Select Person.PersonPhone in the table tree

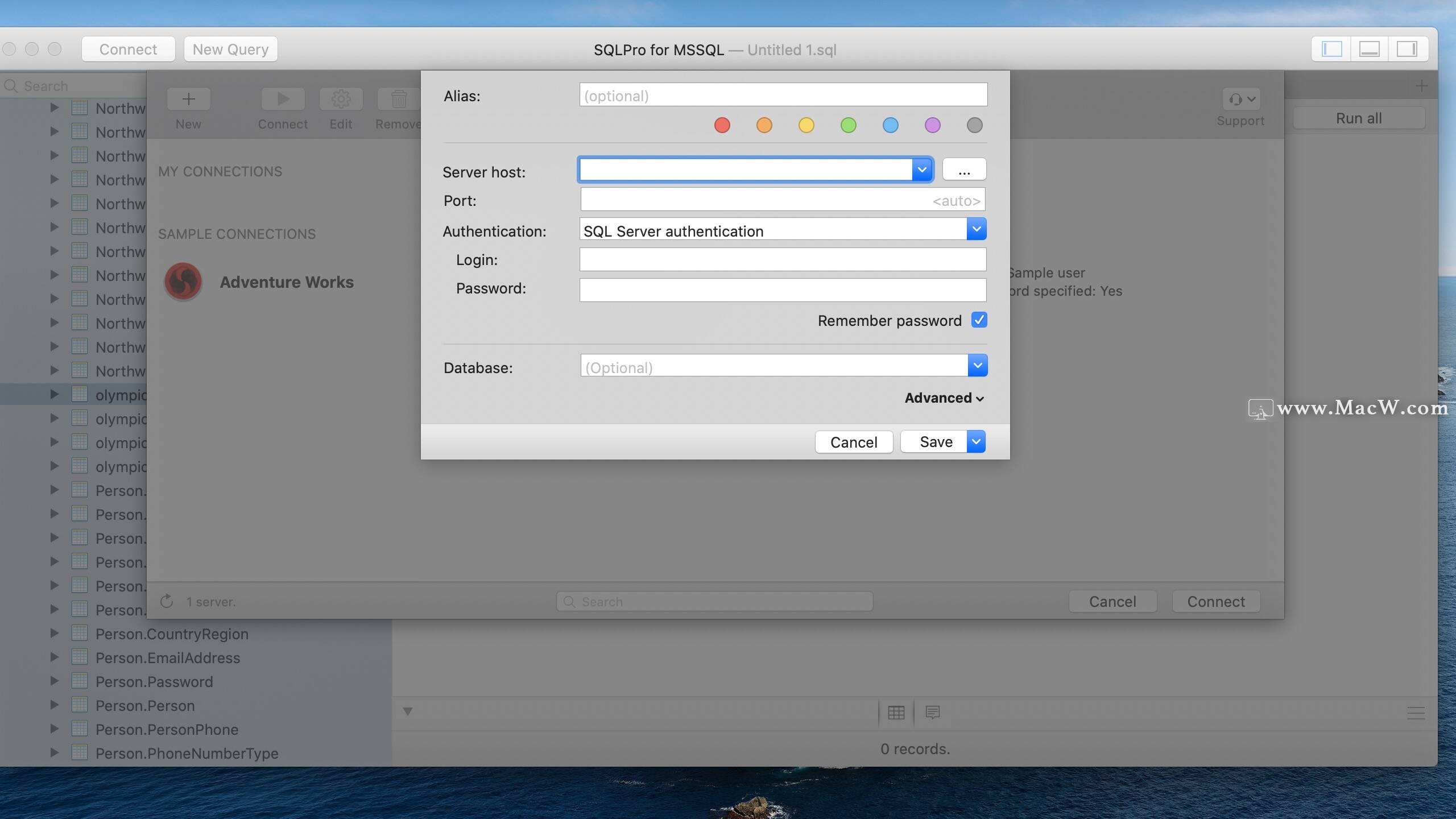tap(167, 729)
